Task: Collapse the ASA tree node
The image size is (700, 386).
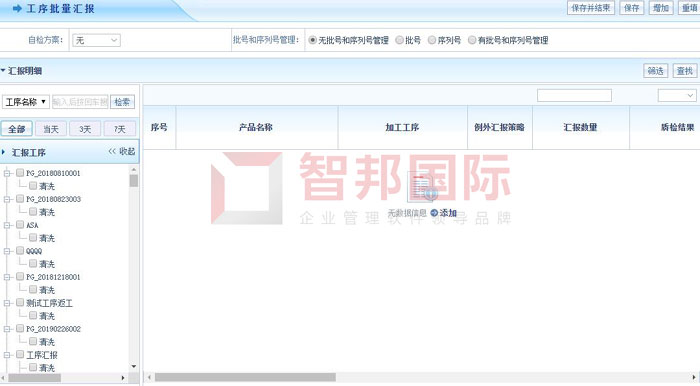Action: 7,225
